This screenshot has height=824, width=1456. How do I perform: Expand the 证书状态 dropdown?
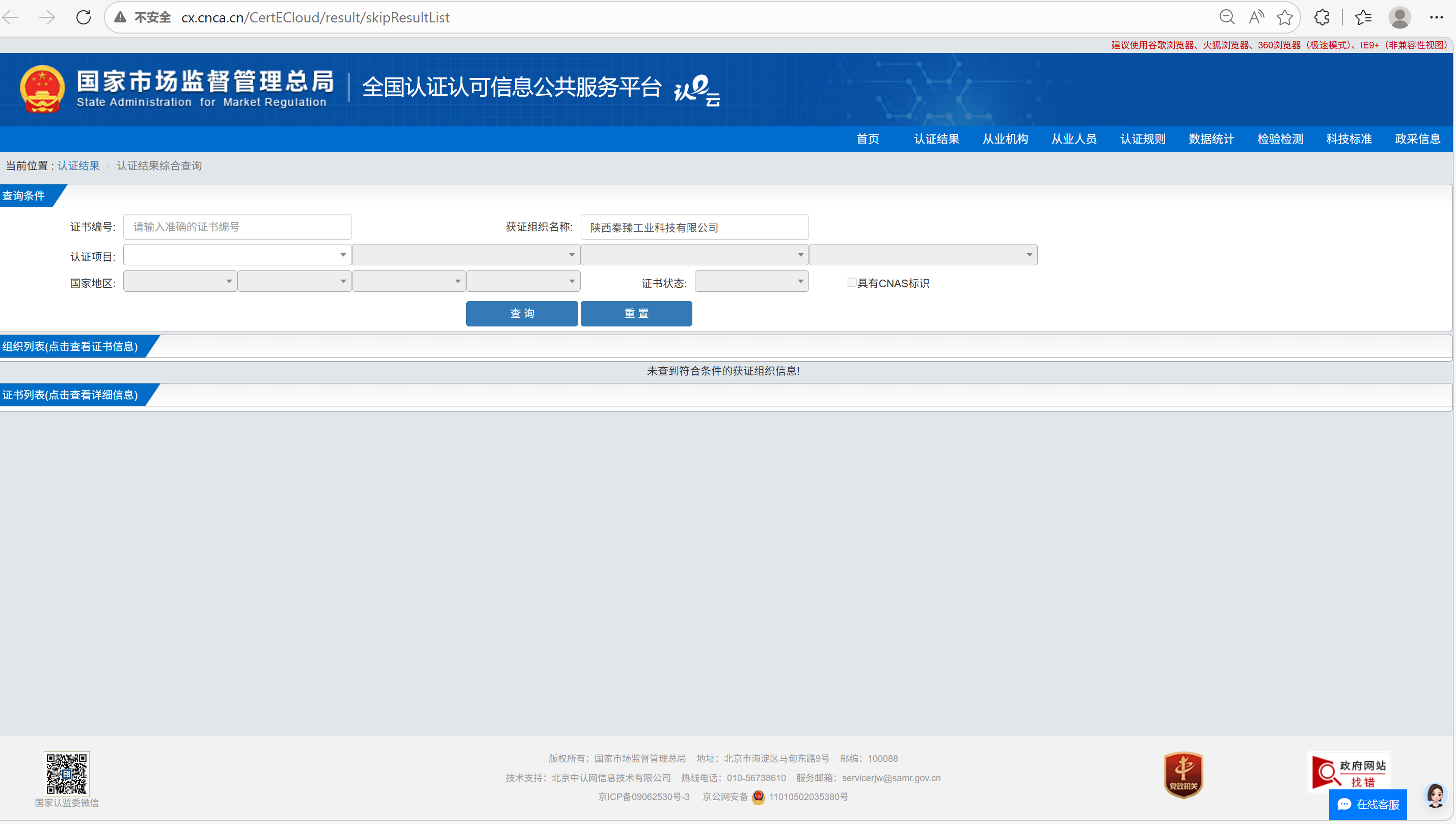coord(751,281)
